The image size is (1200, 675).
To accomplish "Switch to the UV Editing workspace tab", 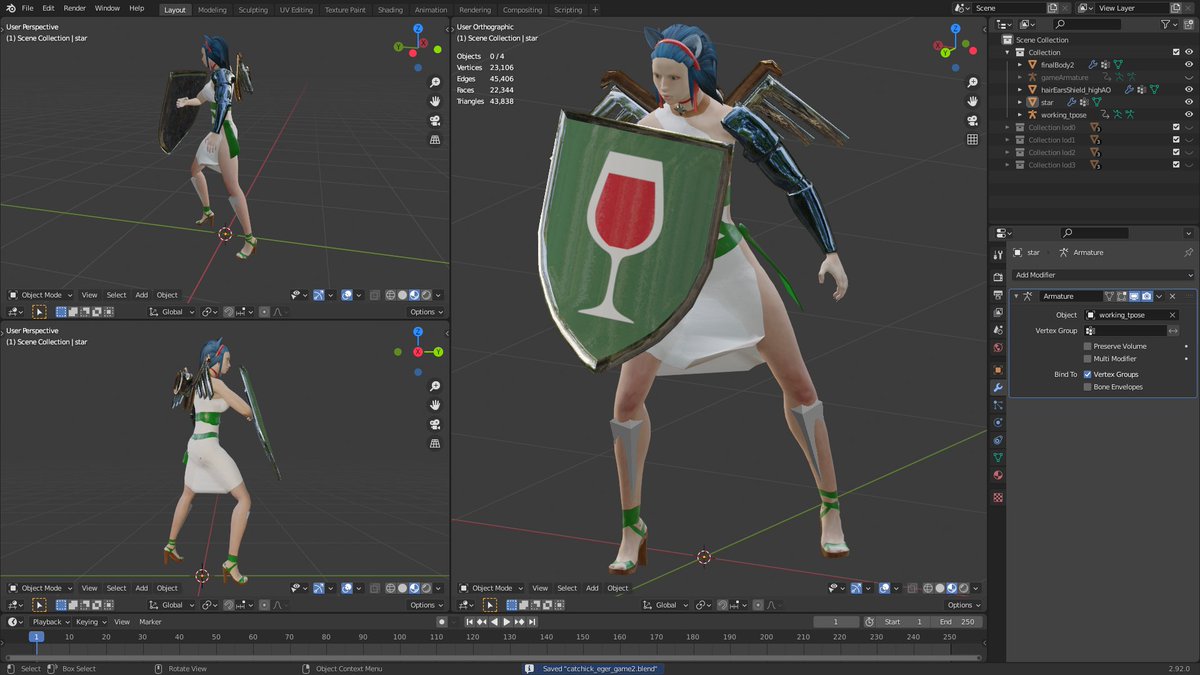I will click(296, 10).
